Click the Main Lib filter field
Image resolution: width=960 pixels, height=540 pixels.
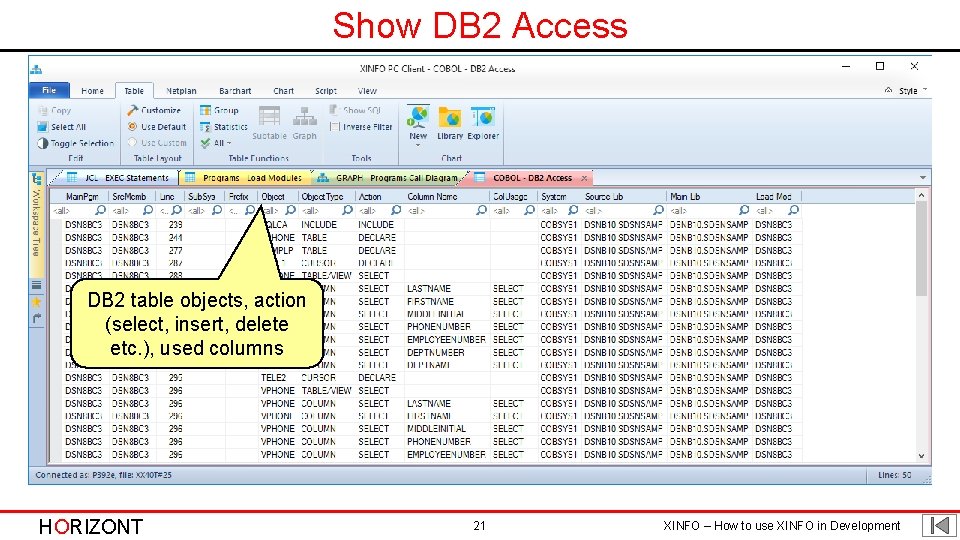coord(708,210)
